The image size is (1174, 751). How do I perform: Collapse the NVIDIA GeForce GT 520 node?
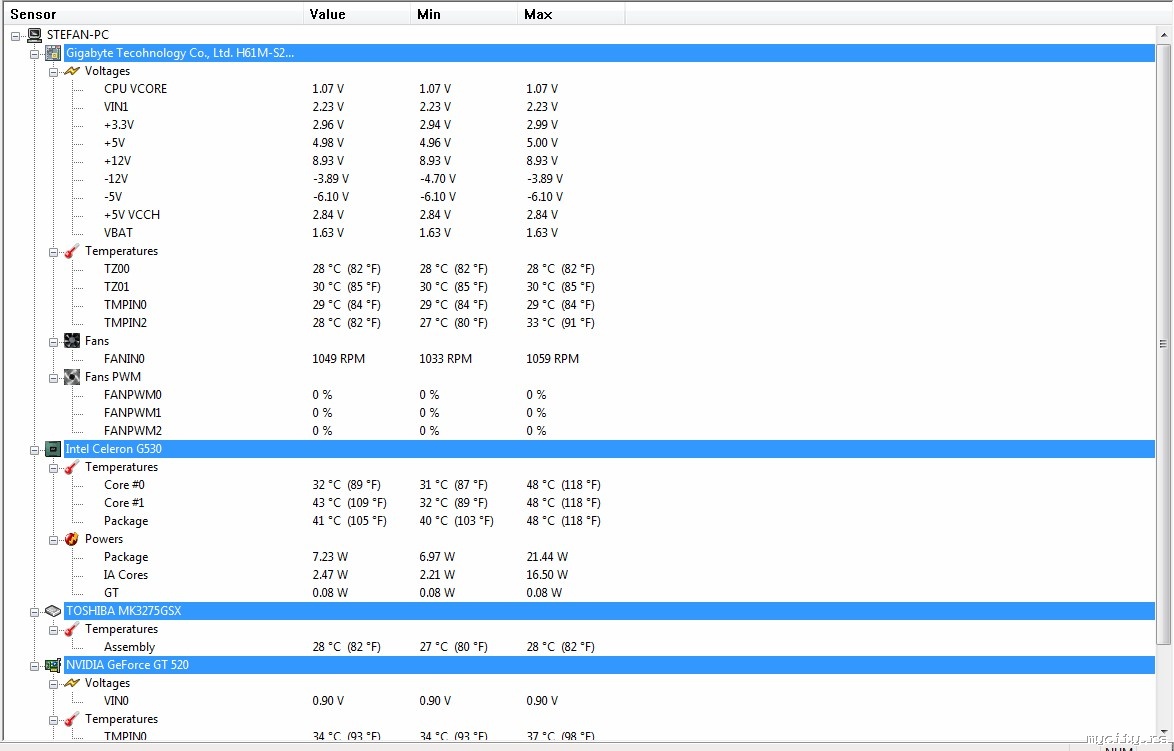pyautogui.click(x=34, y=666)
